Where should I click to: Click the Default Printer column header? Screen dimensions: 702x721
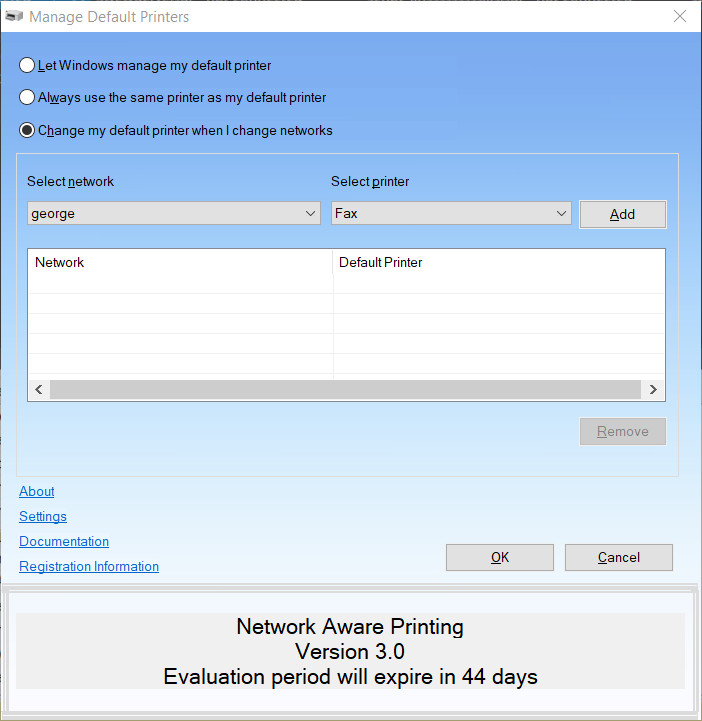tap(499, 262)
